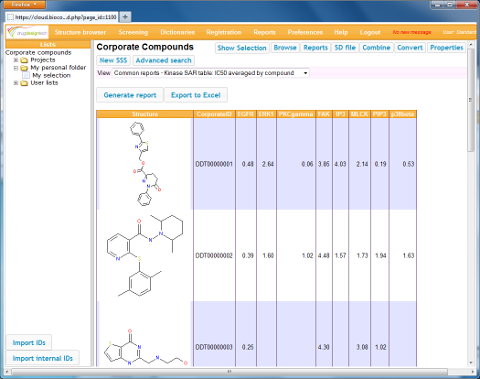Expand the User lists tree node
This screenshot has width=480, height=379.
click(x=16, y=83)
